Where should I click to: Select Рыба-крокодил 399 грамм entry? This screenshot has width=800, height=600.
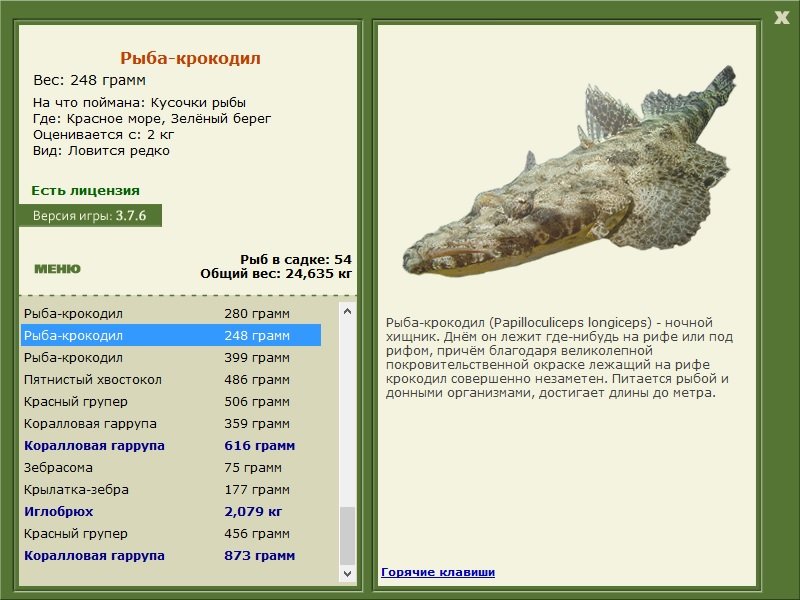click(x=171, y=358)
